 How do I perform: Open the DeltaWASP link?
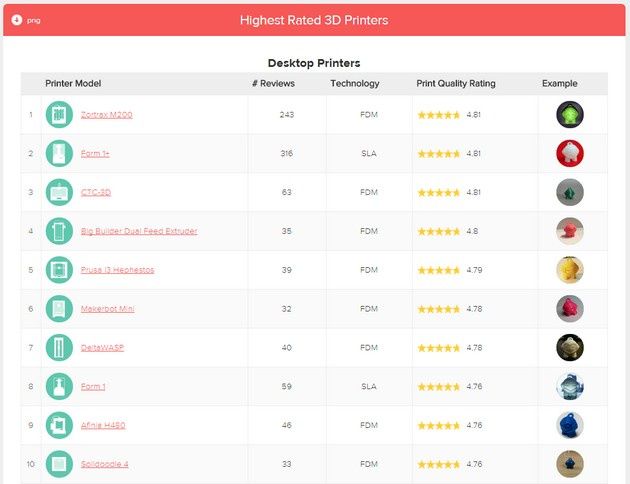(x=102, y=348)
